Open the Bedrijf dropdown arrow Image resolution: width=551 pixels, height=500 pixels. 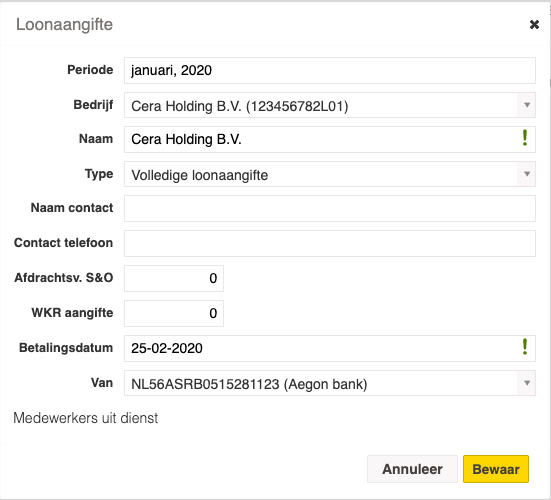tap(526, 105)
